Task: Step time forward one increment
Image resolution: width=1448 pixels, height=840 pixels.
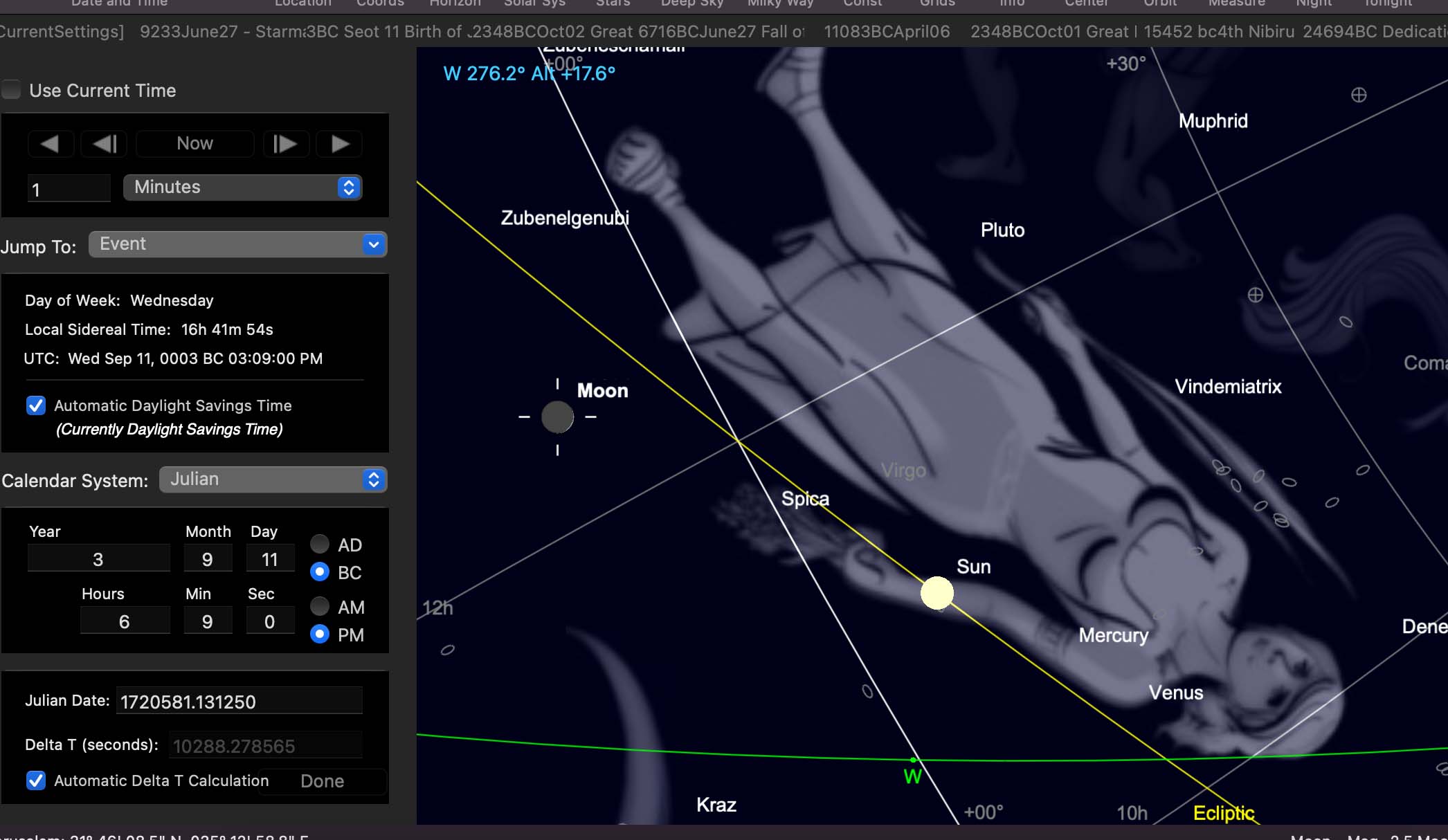Action: [x=284, y=143]
